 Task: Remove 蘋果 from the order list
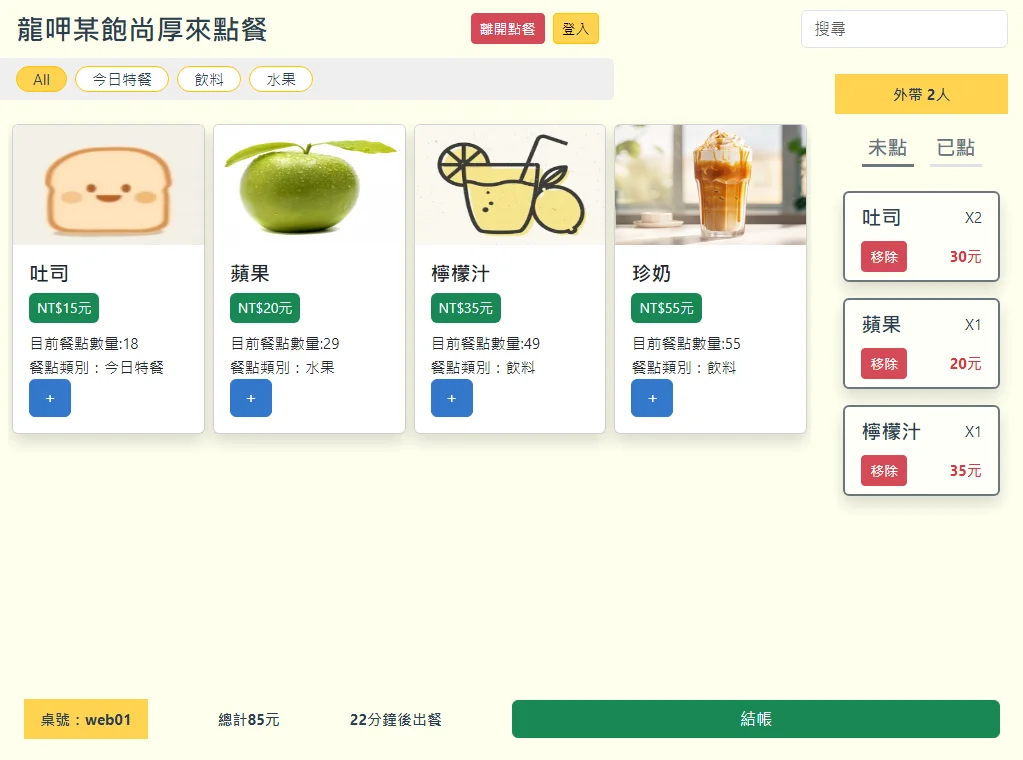[884, 363]
